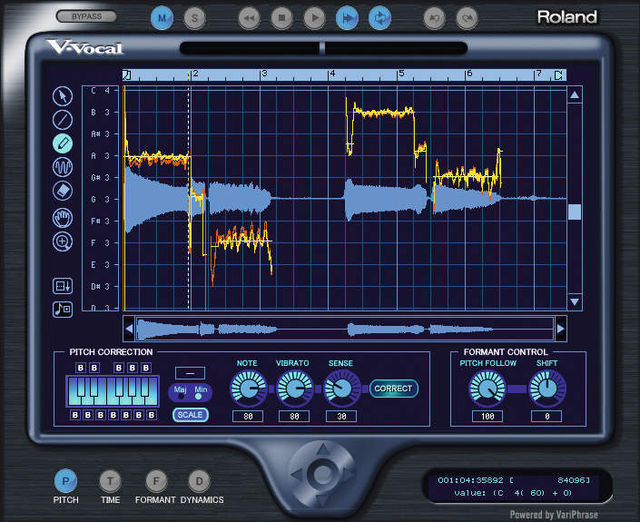Click the play-with-bar button beside Play
The image size is (640, 522).
point(347,18)
